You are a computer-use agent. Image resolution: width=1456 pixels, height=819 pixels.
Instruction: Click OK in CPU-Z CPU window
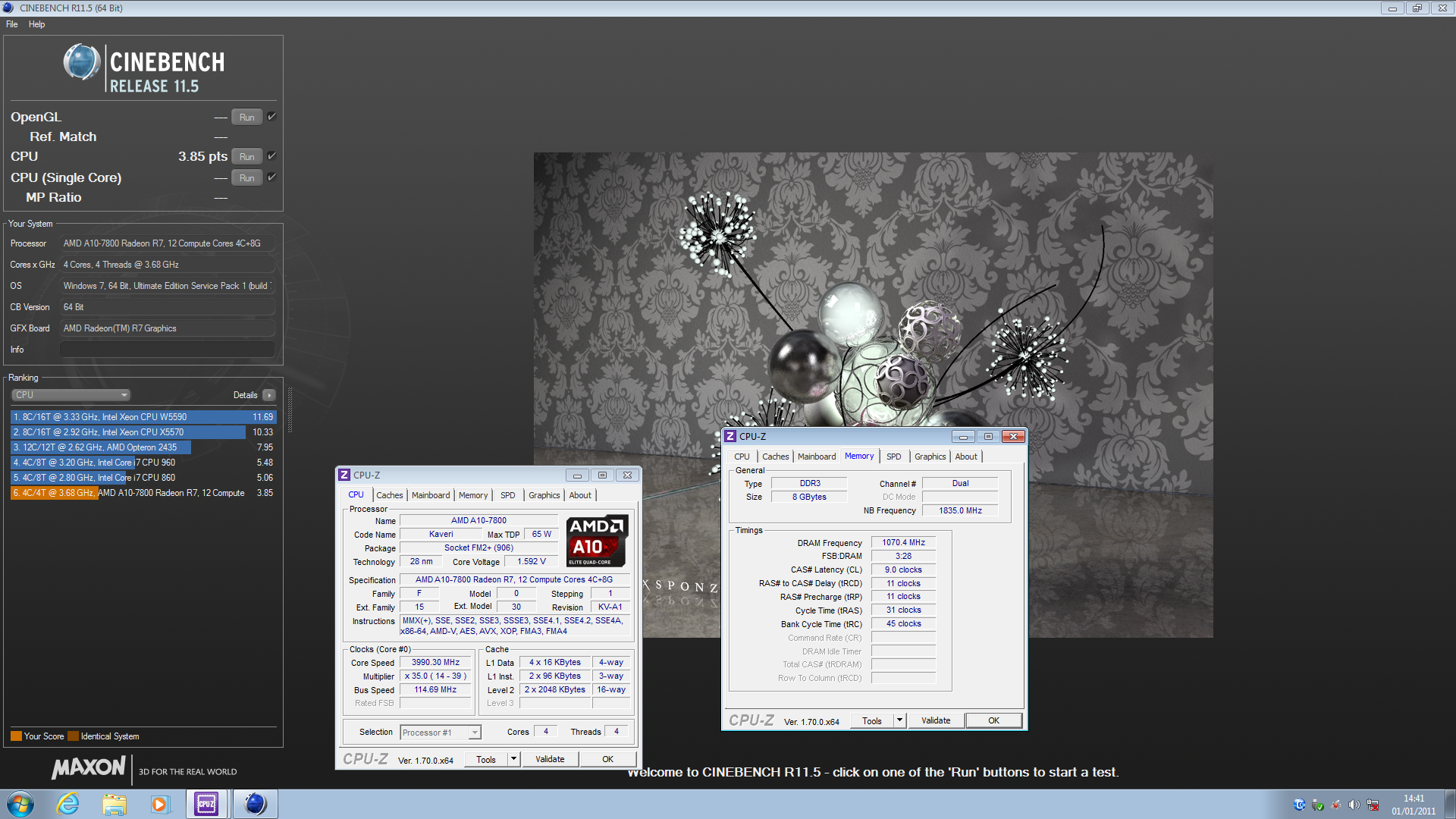(x=608, y=759)
